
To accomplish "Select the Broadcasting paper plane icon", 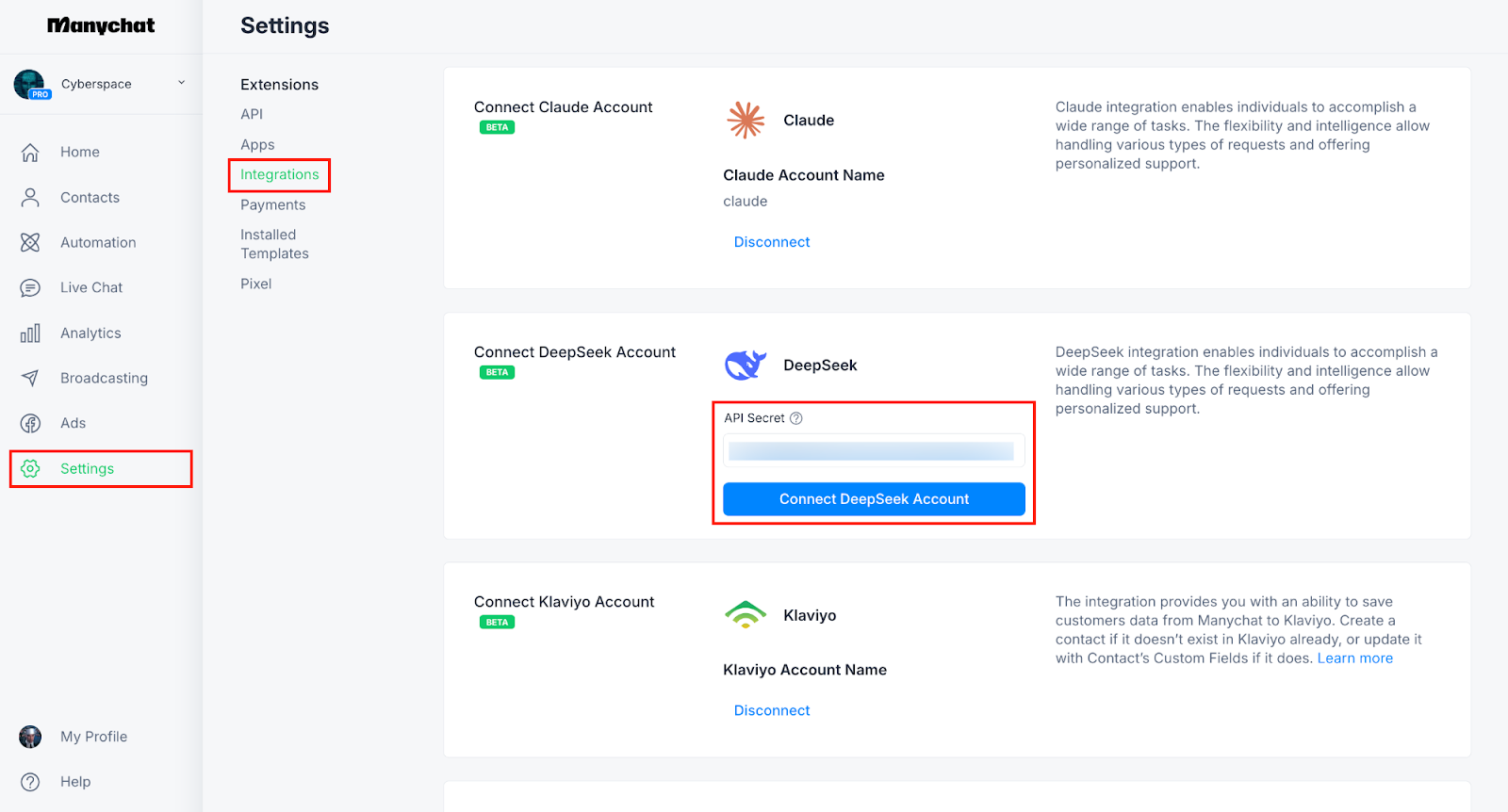I will [30, 378].
